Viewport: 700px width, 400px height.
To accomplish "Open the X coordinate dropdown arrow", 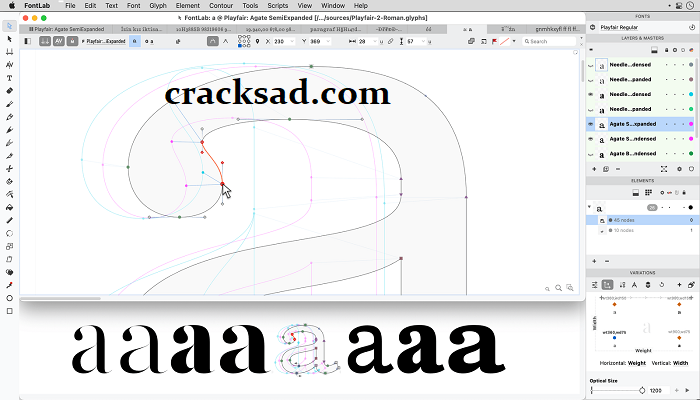I will click(x=292, y=41).
